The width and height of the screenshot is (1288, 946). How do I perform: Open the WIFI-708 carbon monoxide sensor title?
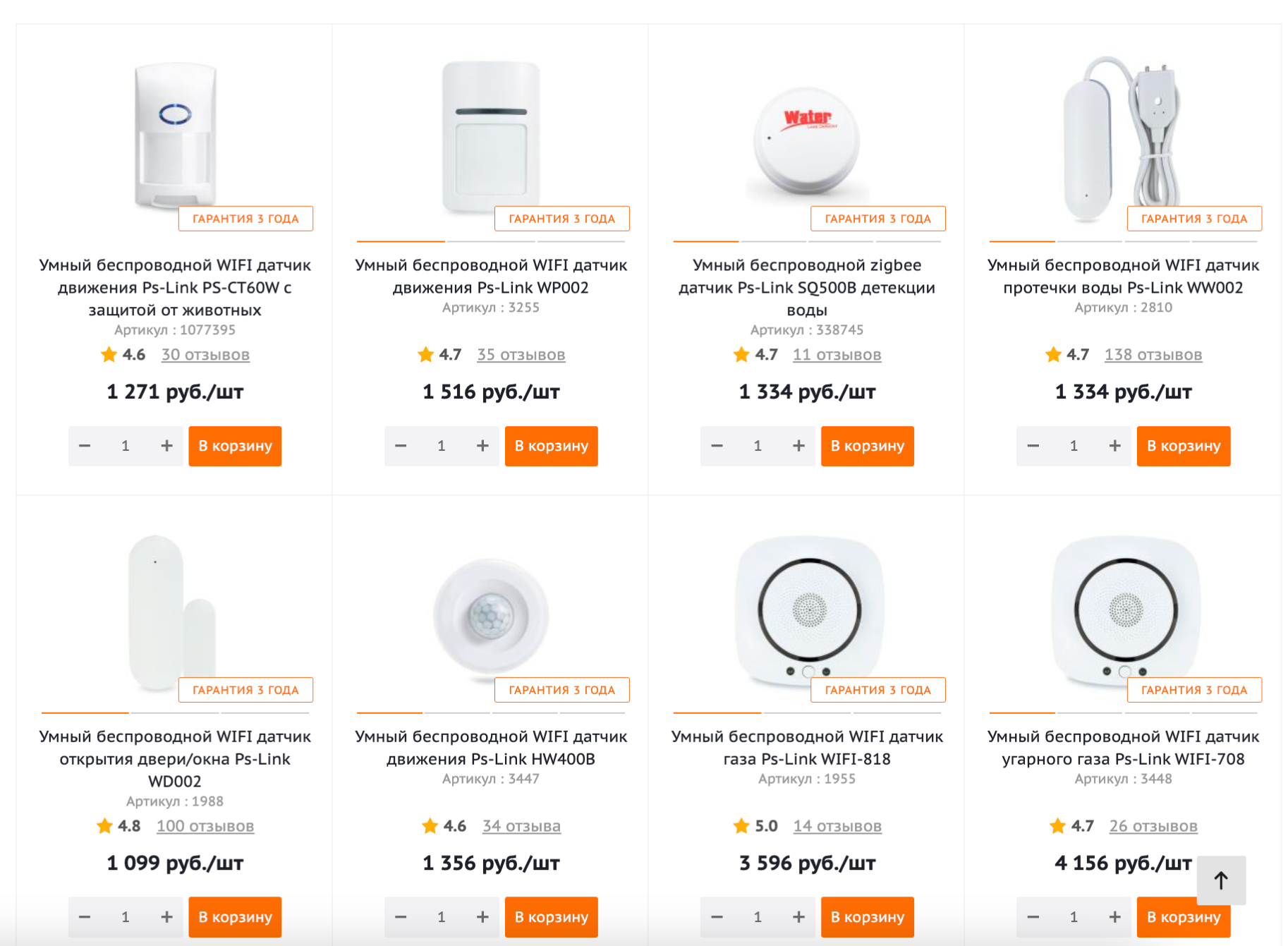click(1123, 748)
